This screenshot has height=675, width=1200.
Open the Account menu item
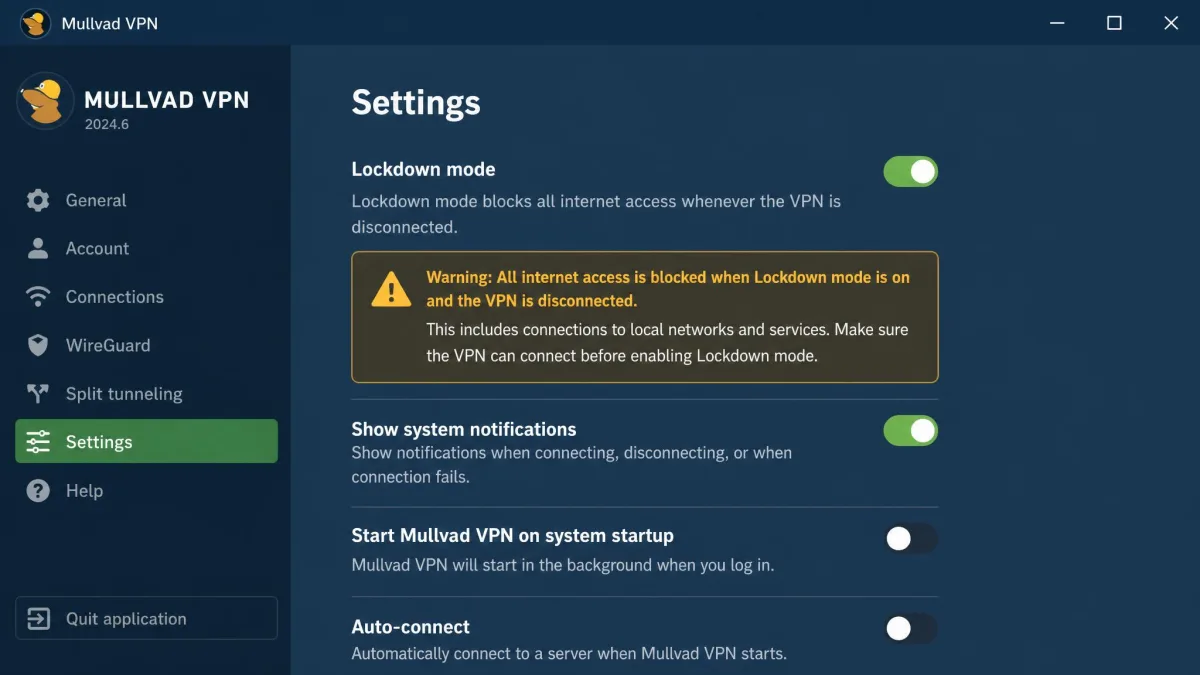pyautogui.click(x=146, y=248)
